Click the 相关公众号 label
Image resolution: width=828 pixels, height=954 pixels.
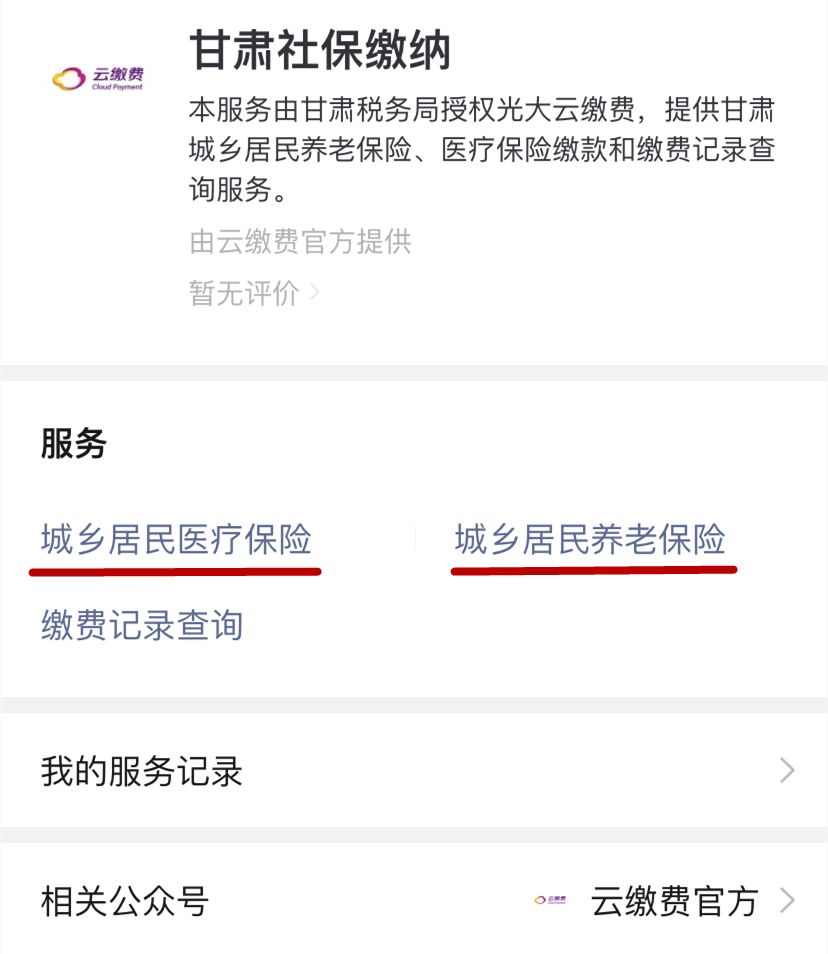click(125, 901)
